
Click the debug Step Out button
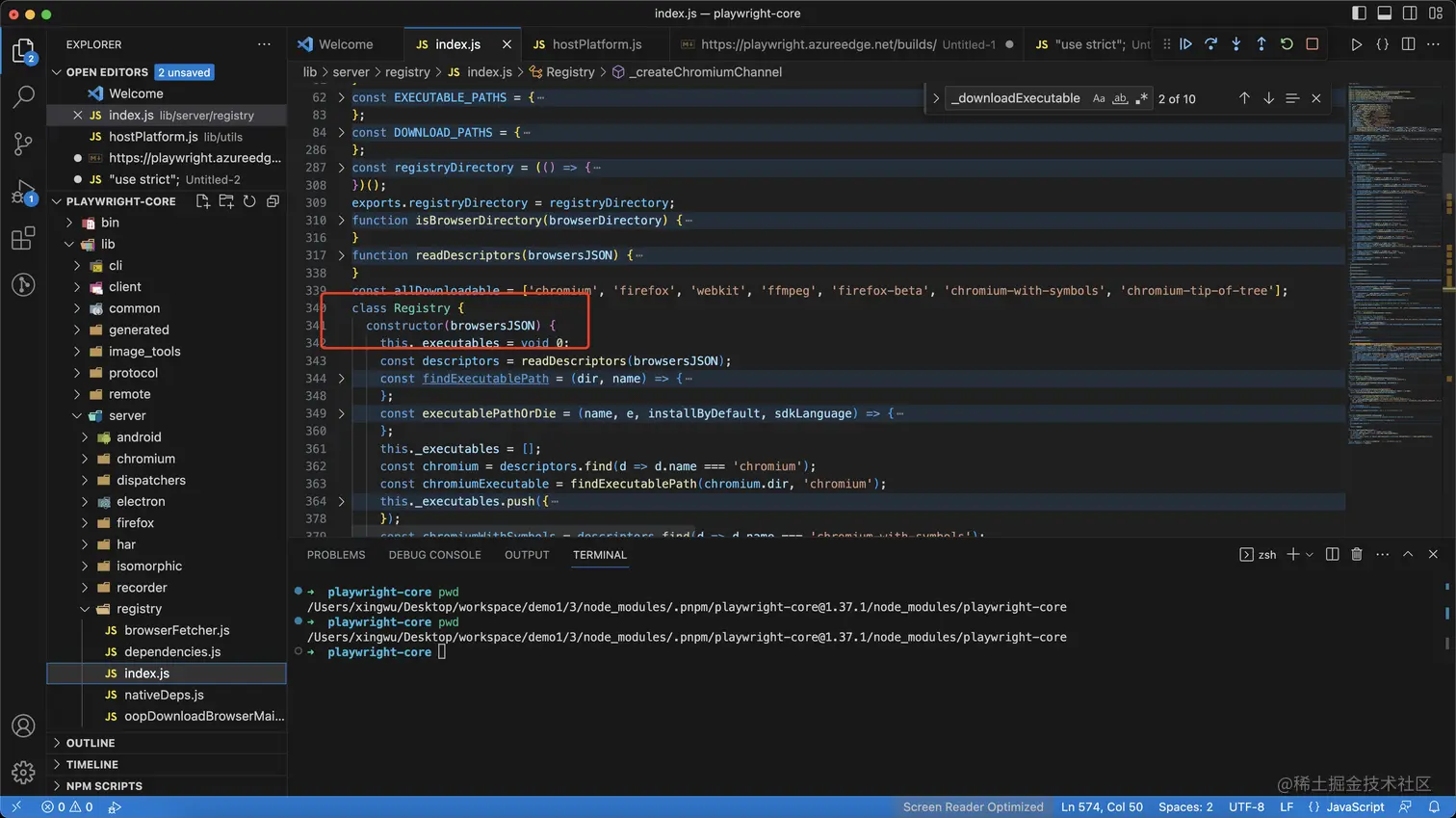pyautogui.click(x=1261, y=44)
